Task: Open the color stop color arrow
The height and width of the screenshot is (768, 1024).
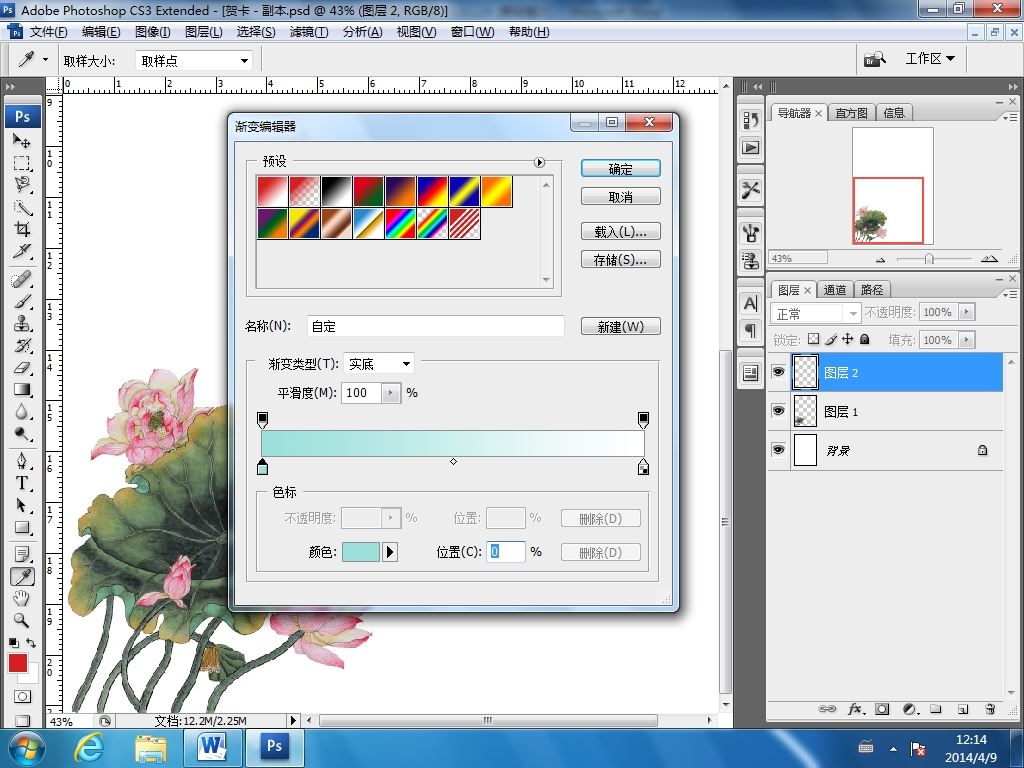Action: coord(390,552)
